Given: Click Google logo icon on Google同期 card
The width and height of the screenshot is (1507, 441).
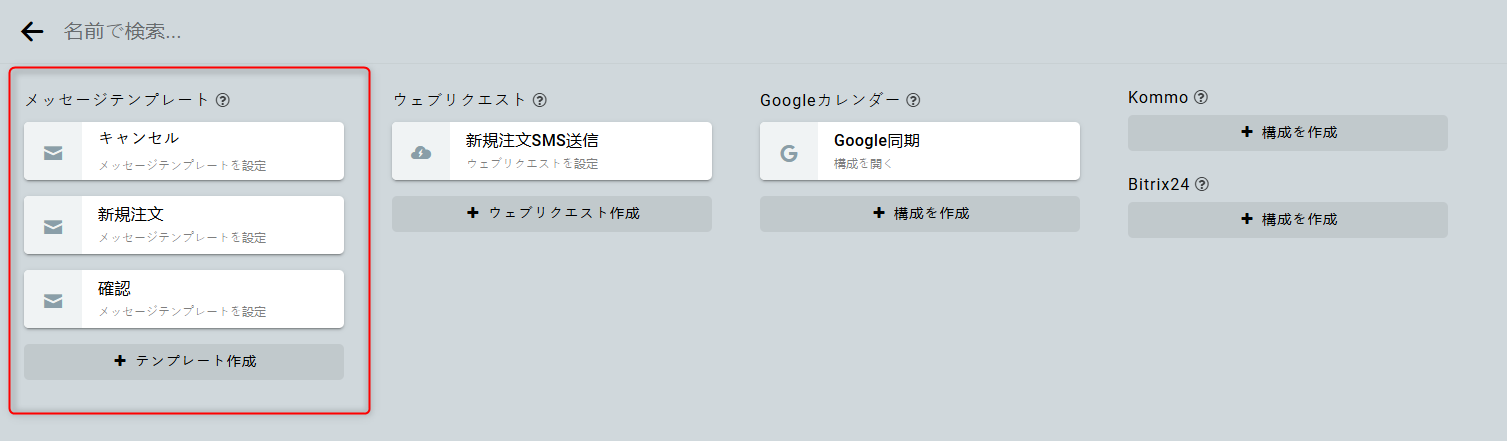Looking at the screenshot, I should click(x=789, y=153).
